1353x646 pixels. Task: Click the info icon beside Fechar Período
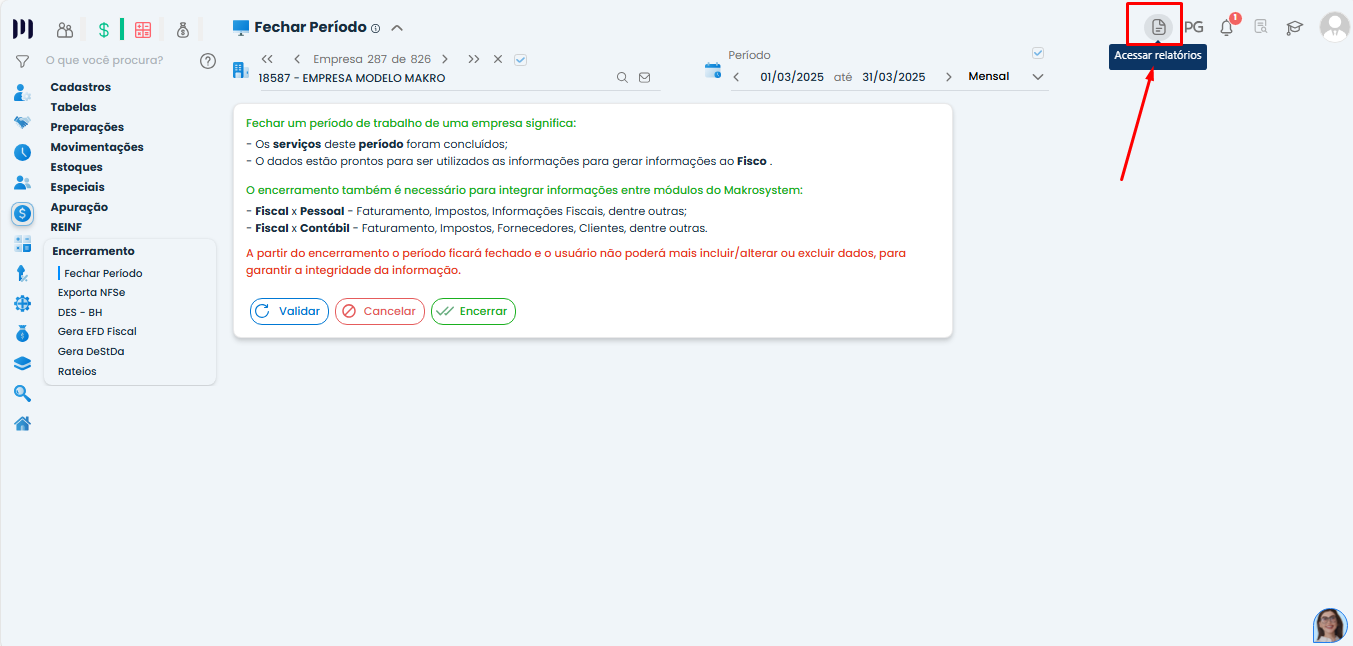coord(376,28)
